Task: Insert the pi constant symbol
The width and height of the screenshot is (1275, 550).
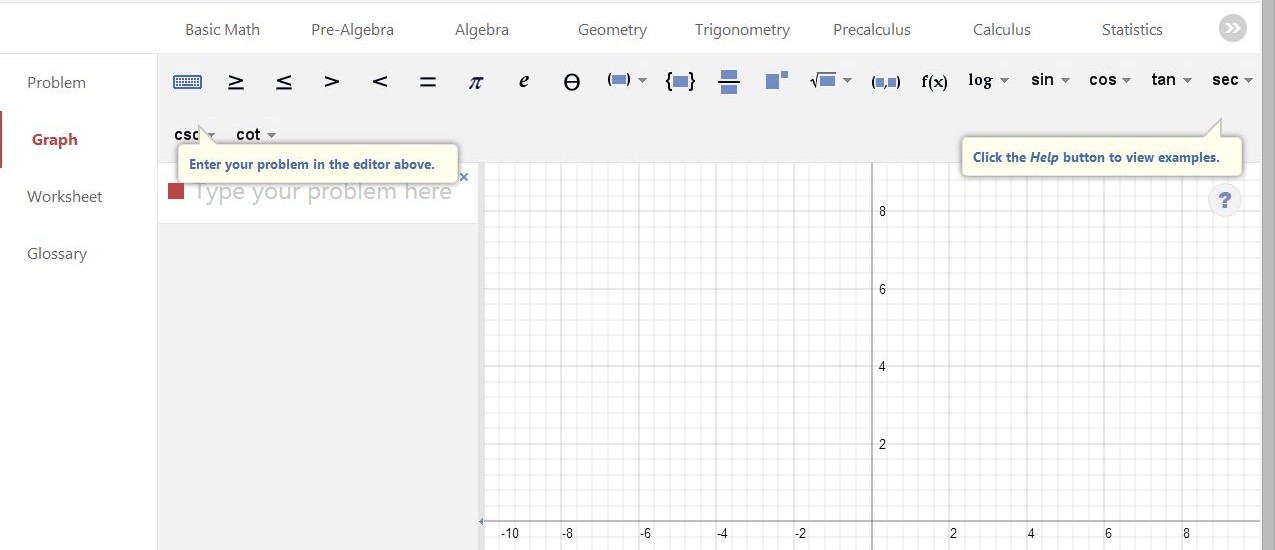Action: pyautogui.click(x=476, y=82)
